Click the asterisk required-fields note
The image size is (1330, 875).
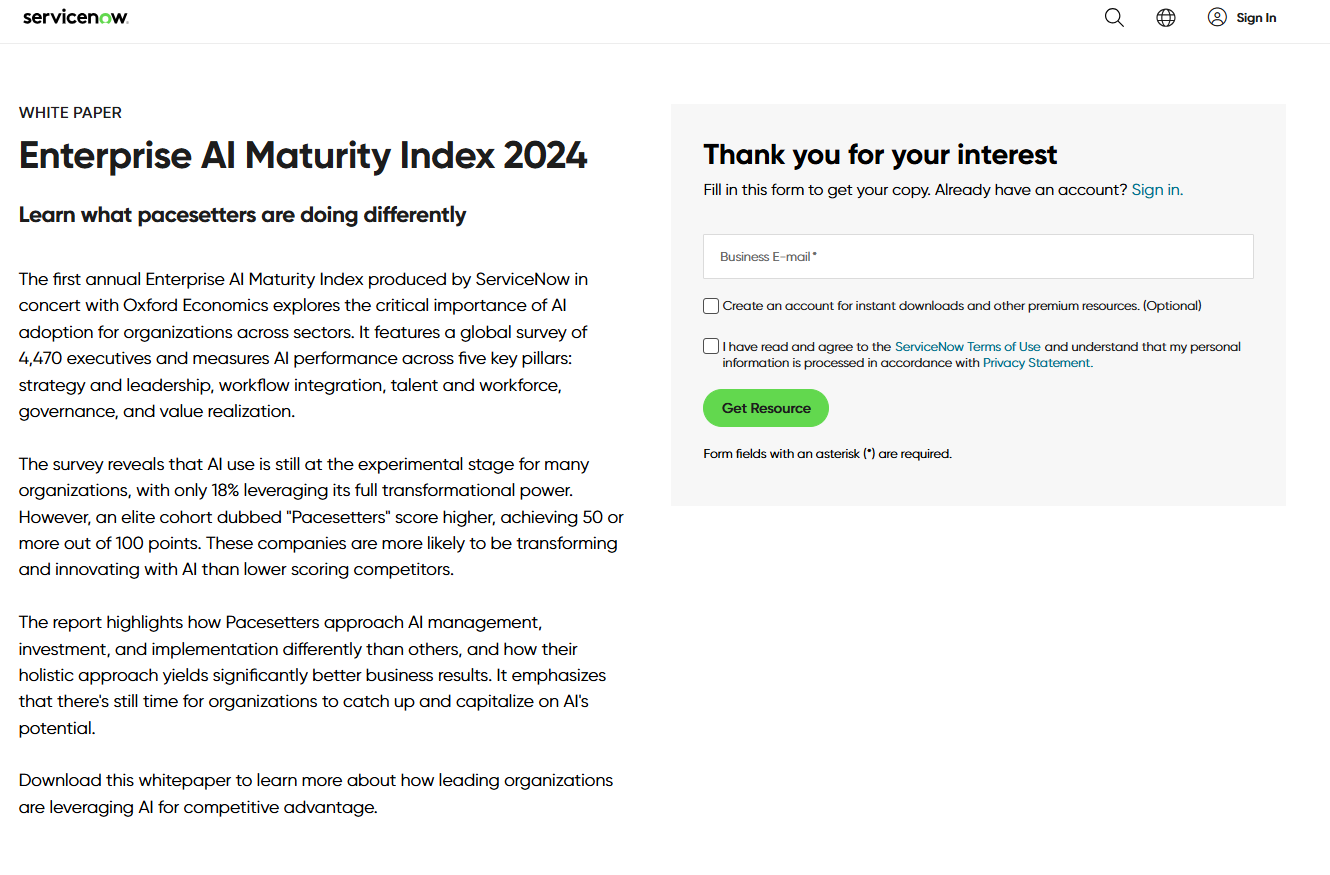click(x=827, y=454)
